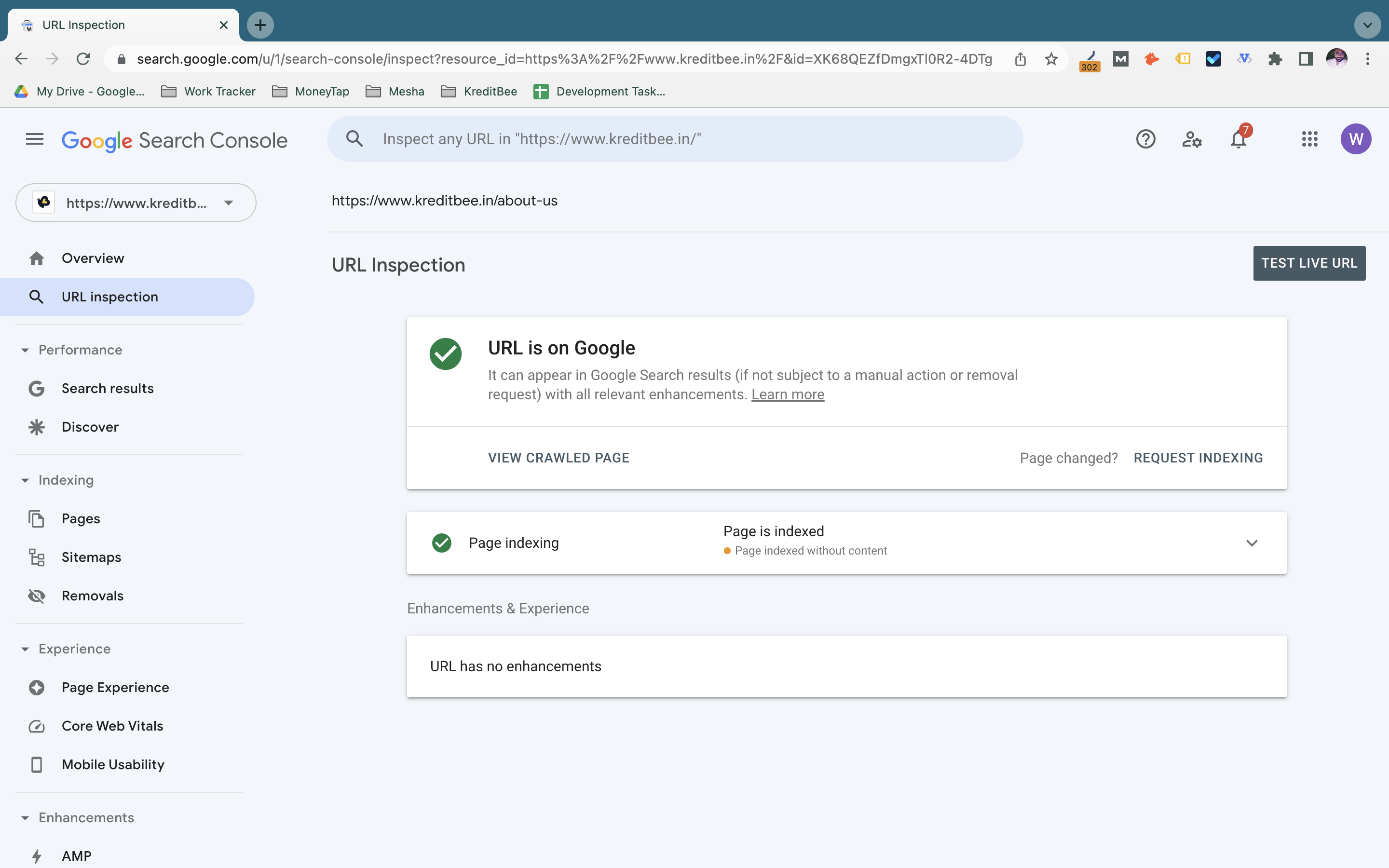
Task: Click the browser address bar
Action: (564, 59)
